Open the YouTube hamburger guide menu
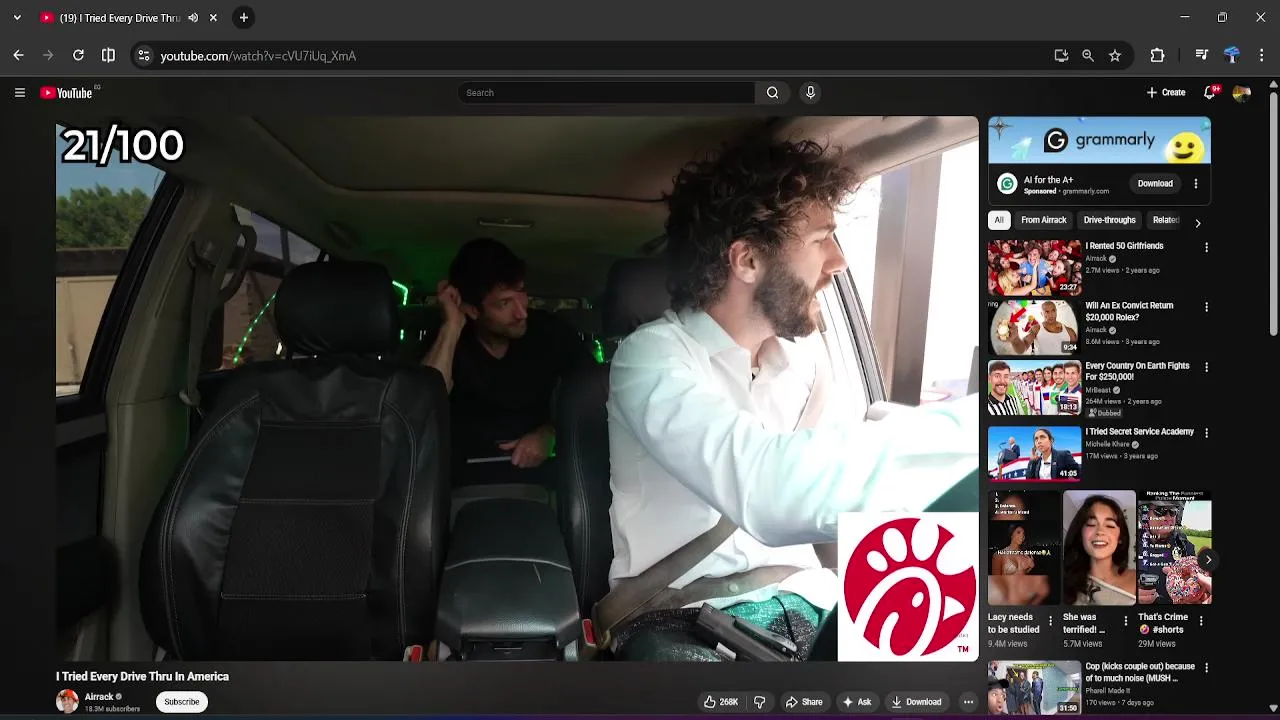The image size is (1280, 720). pos(19,93)
